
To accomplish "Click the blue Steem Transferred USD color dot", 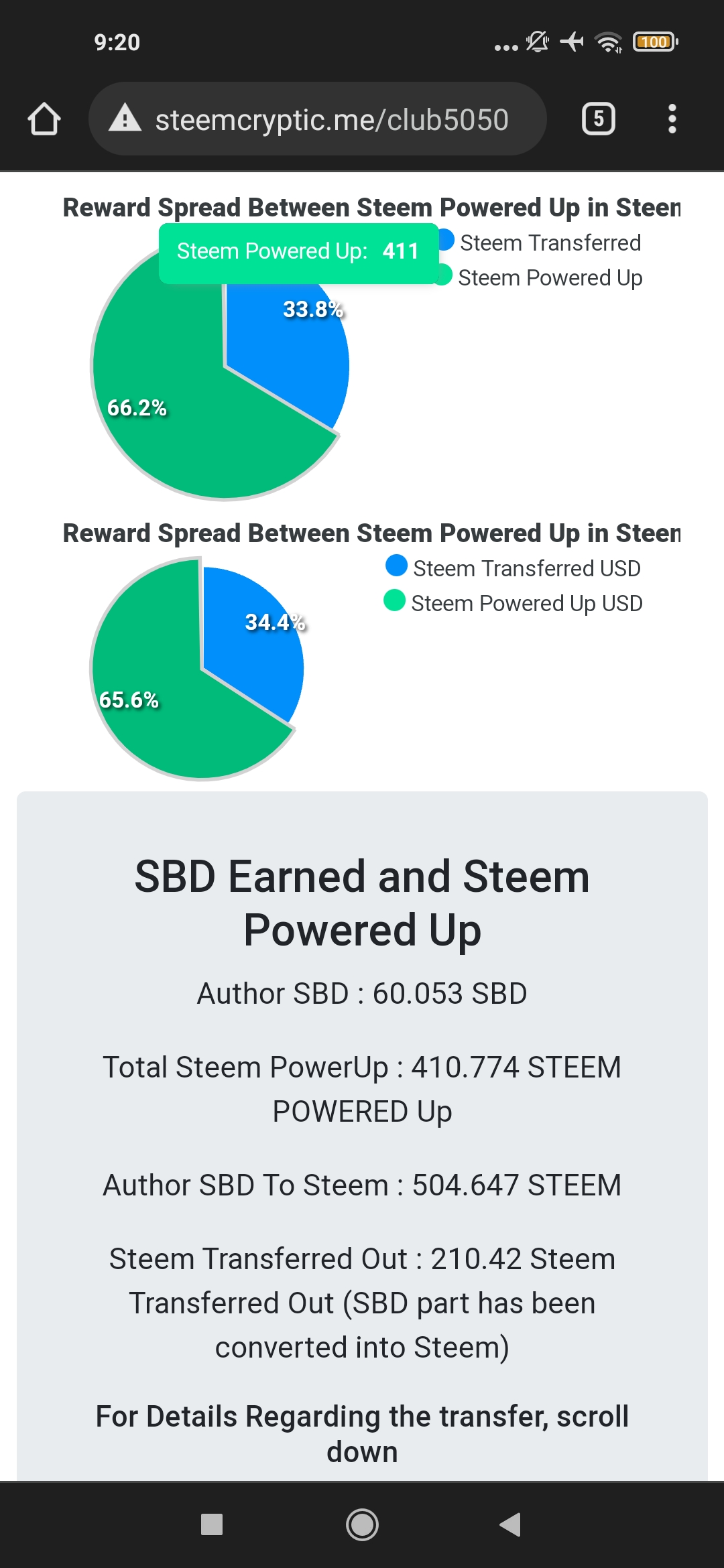I will pyautogui.click(x=396, y=566).
